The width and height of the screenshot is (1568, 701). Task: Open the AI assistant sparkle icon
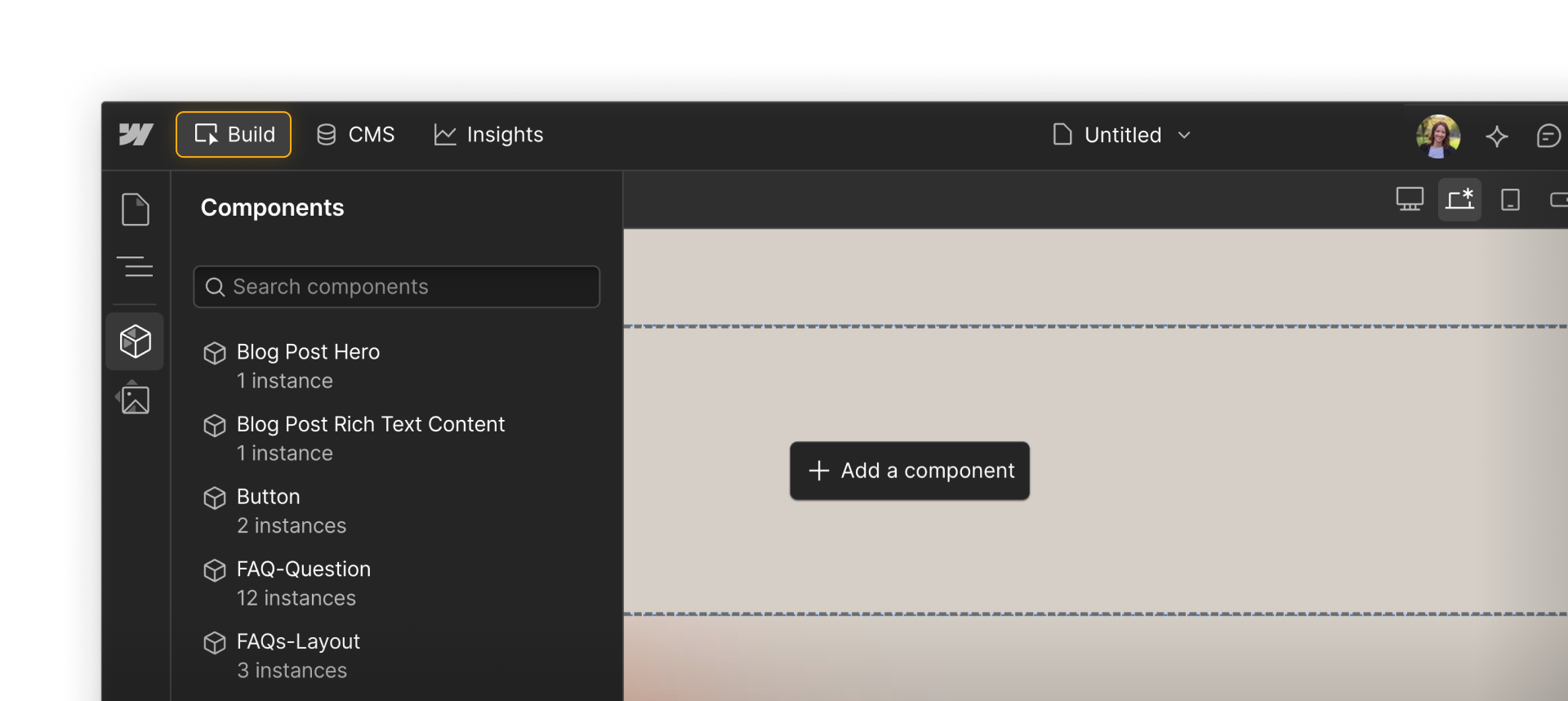click(1498, 136)
